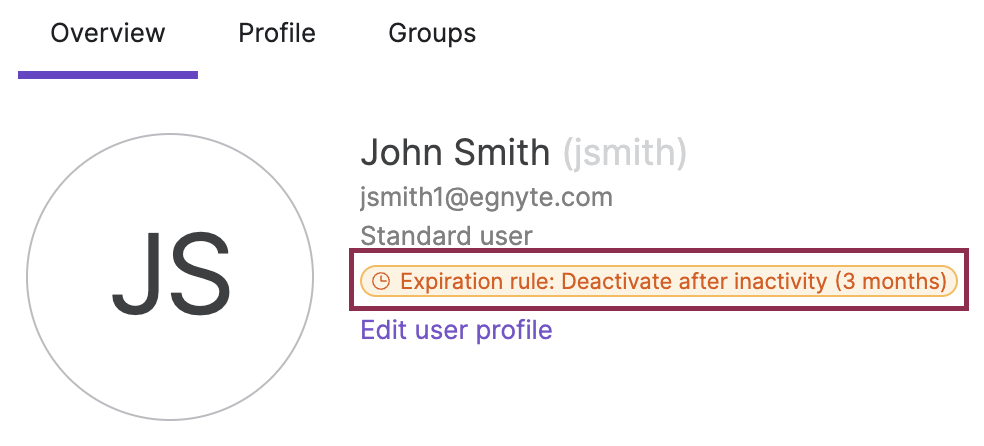Click the (jsmith) username text

(x=624, y=154)
